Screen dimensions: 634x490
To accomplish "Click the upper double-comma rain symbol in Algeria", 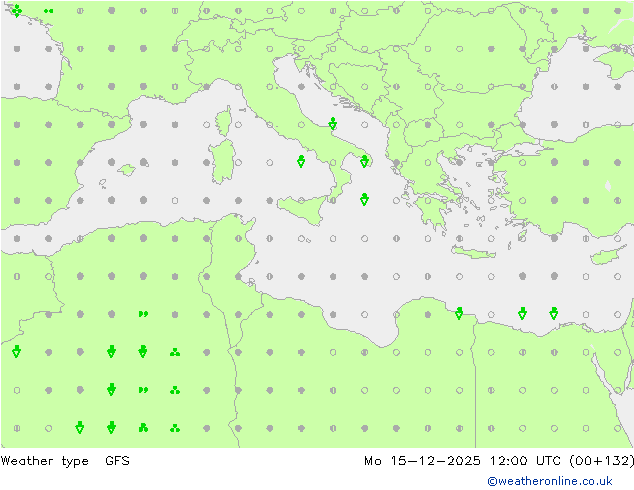I will [143, 314].
